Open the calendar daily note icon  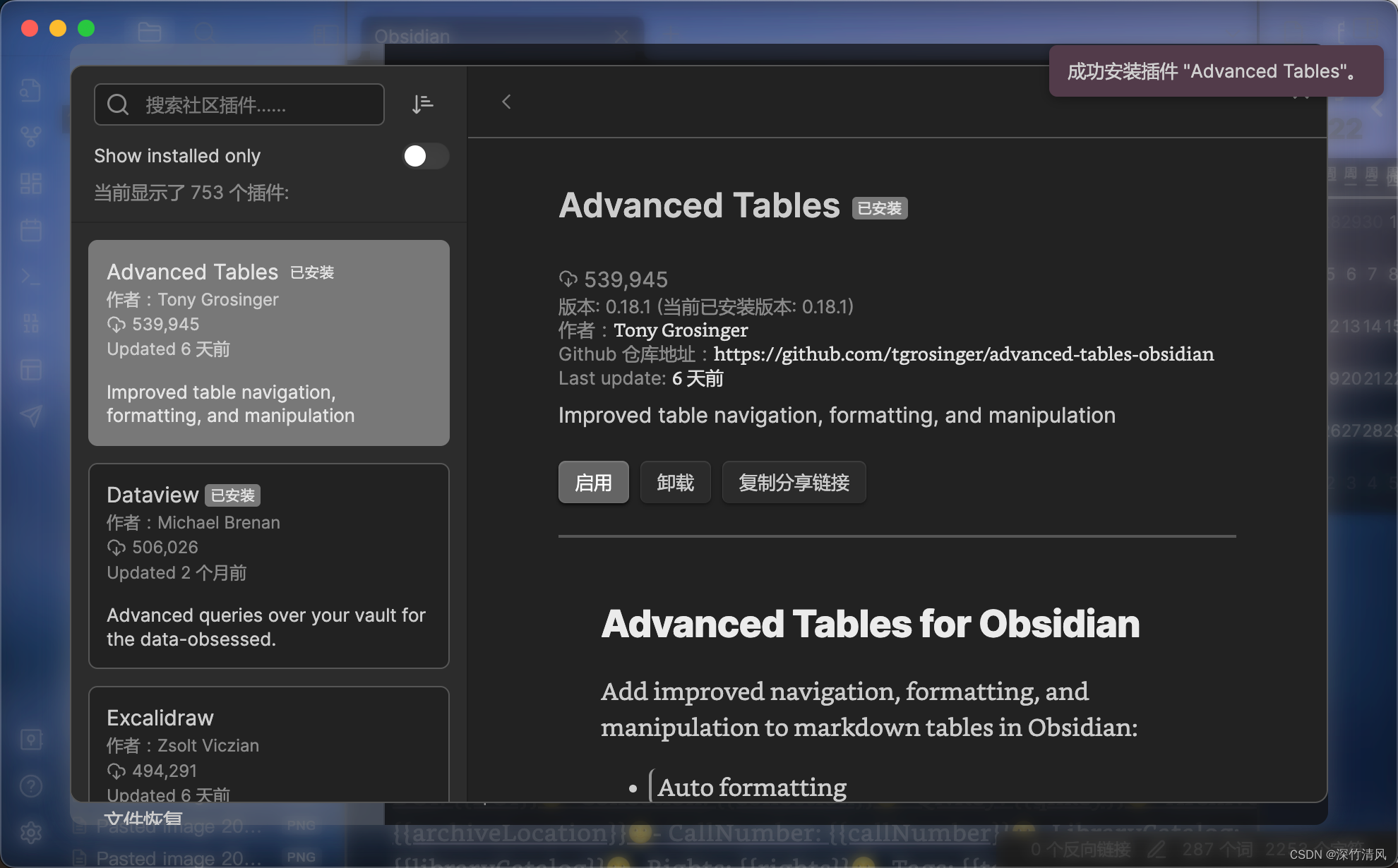click(x=30, y=230)
